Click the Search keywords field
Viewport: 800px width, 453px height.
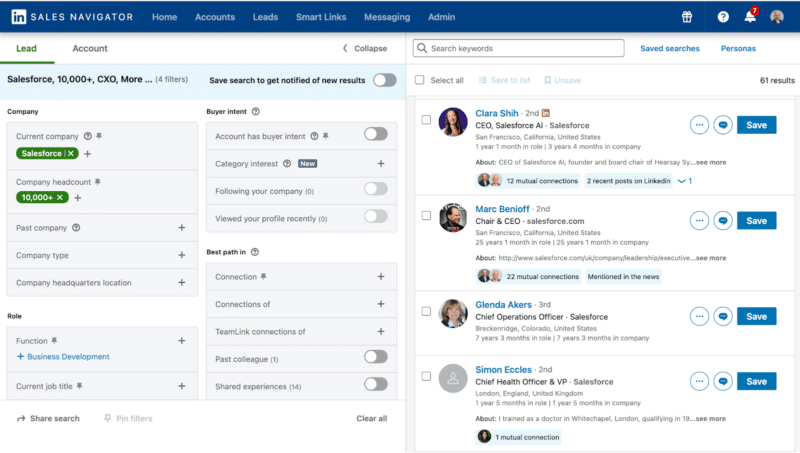coord(518,48)
